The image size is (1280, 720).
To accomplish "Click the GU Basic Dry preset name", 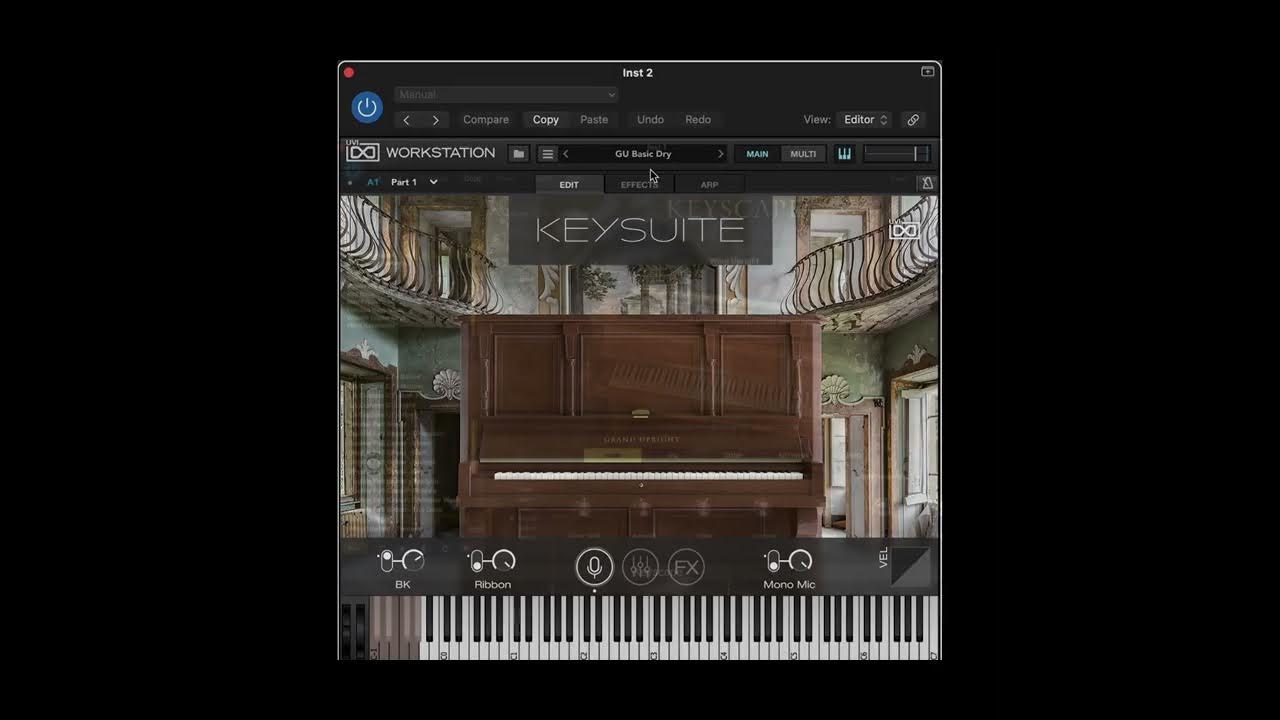I will pos(643,154).
